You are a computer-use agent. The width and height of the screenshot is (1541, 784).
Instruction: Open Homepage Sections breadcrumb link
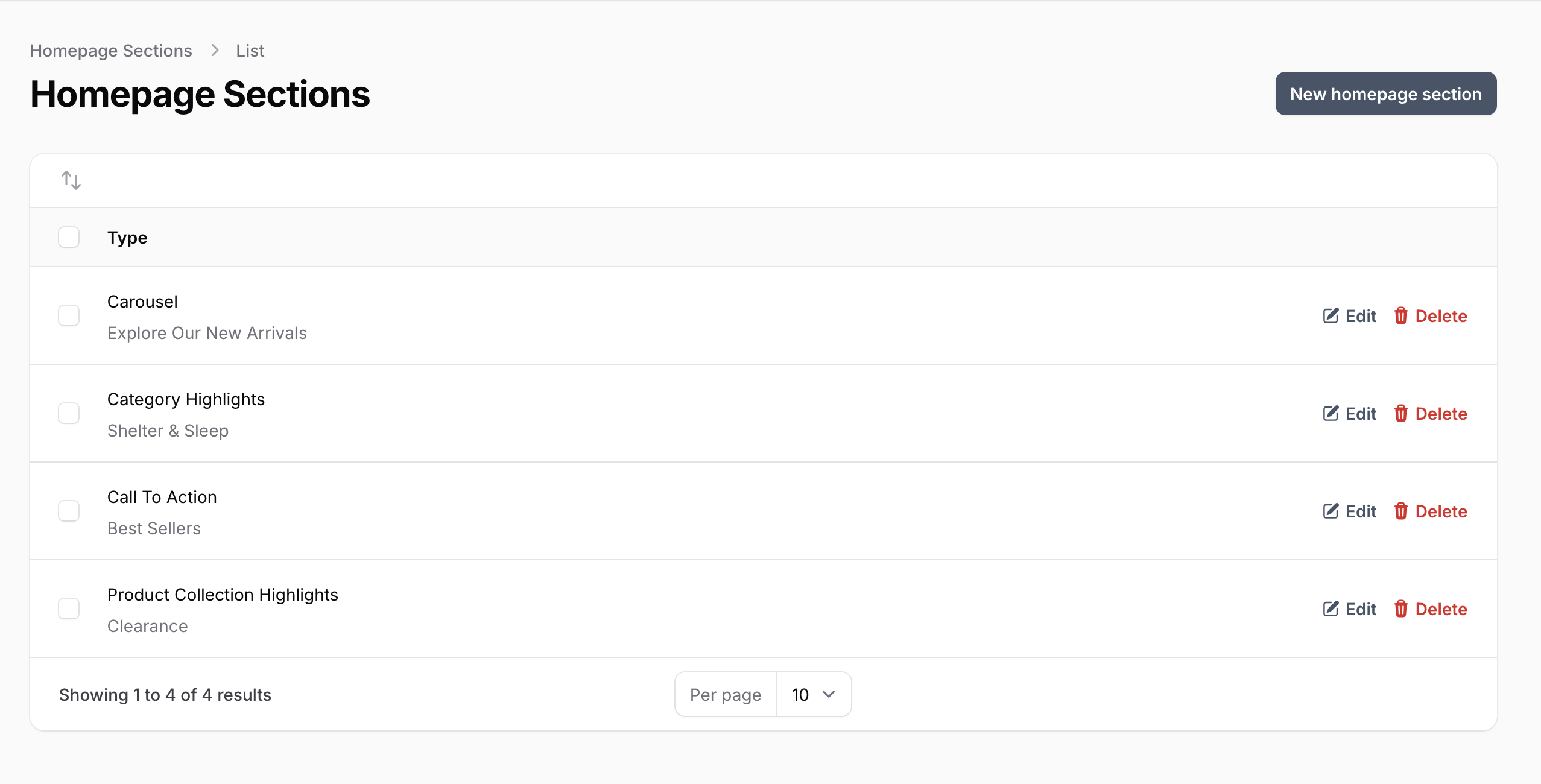point(111,51)
